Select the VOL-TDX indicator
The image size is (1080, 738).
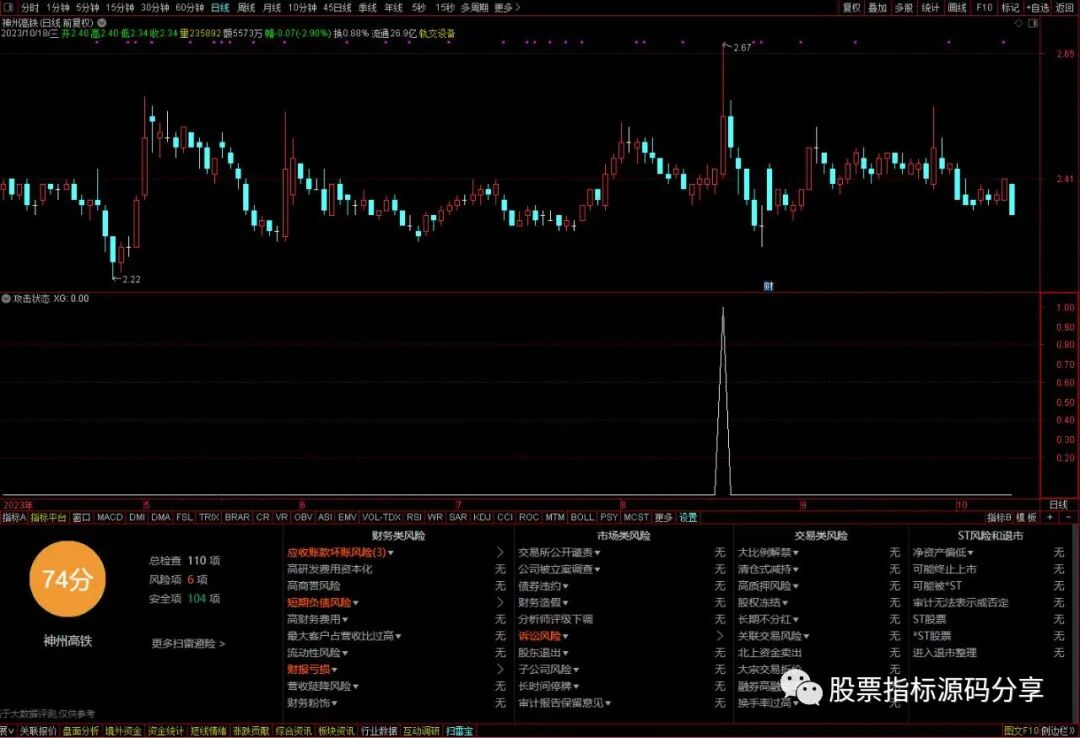(x=381, y=517)
